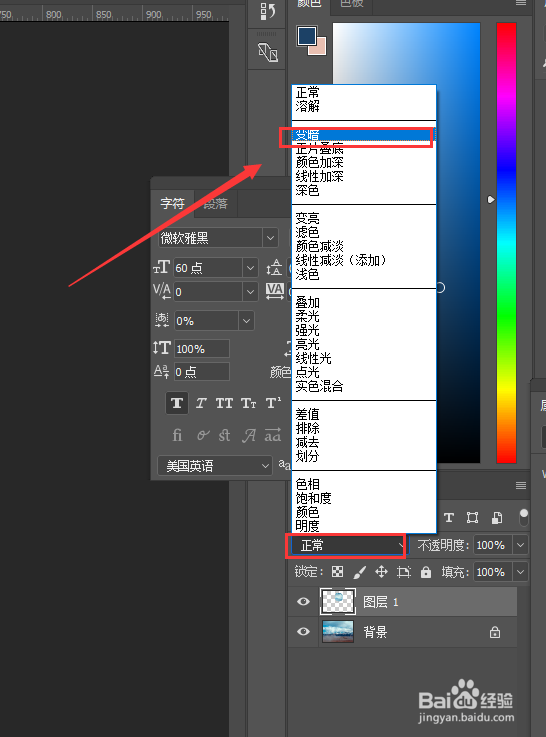The height and width of the screenshot is (737, 546).
Task: Filter layers by smart object icon
Action: pos(497,517)
